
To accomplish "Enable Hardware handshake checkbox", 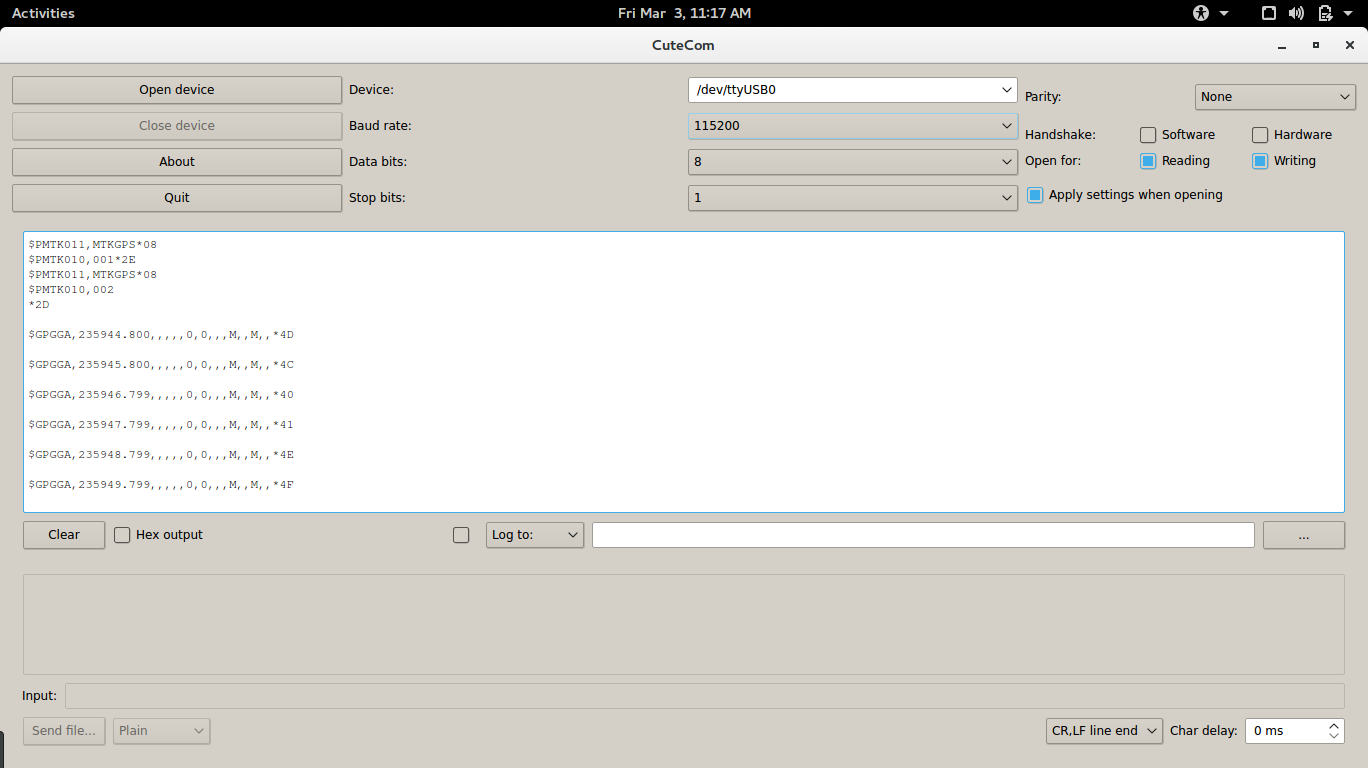I will tap(1260, 135).
